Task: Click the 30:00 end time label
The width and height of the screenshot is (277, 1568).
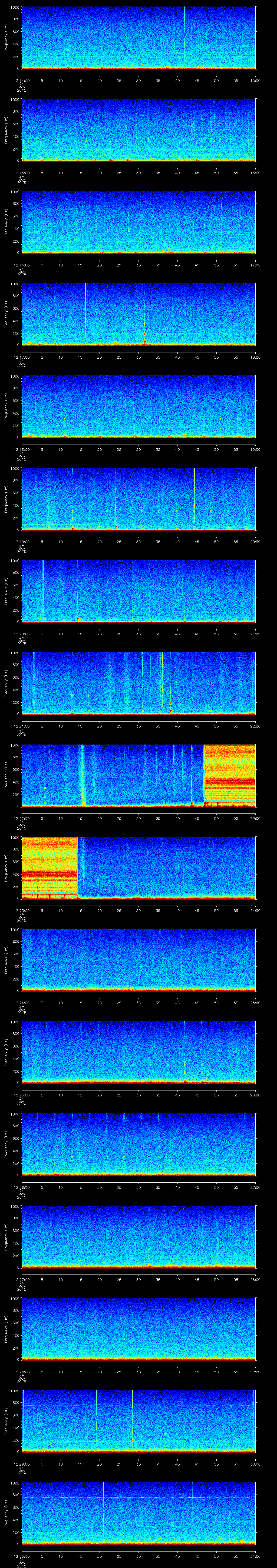Action: pyautogui.click(x=255, y=1464)
